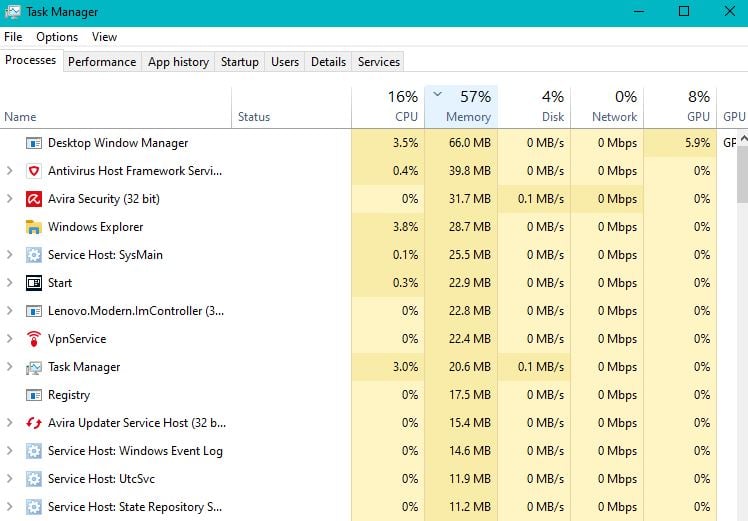Expand the Antivirus Host Framework Service group
Viewport: 748px width, 521px height.
click(x=10, y=170)
